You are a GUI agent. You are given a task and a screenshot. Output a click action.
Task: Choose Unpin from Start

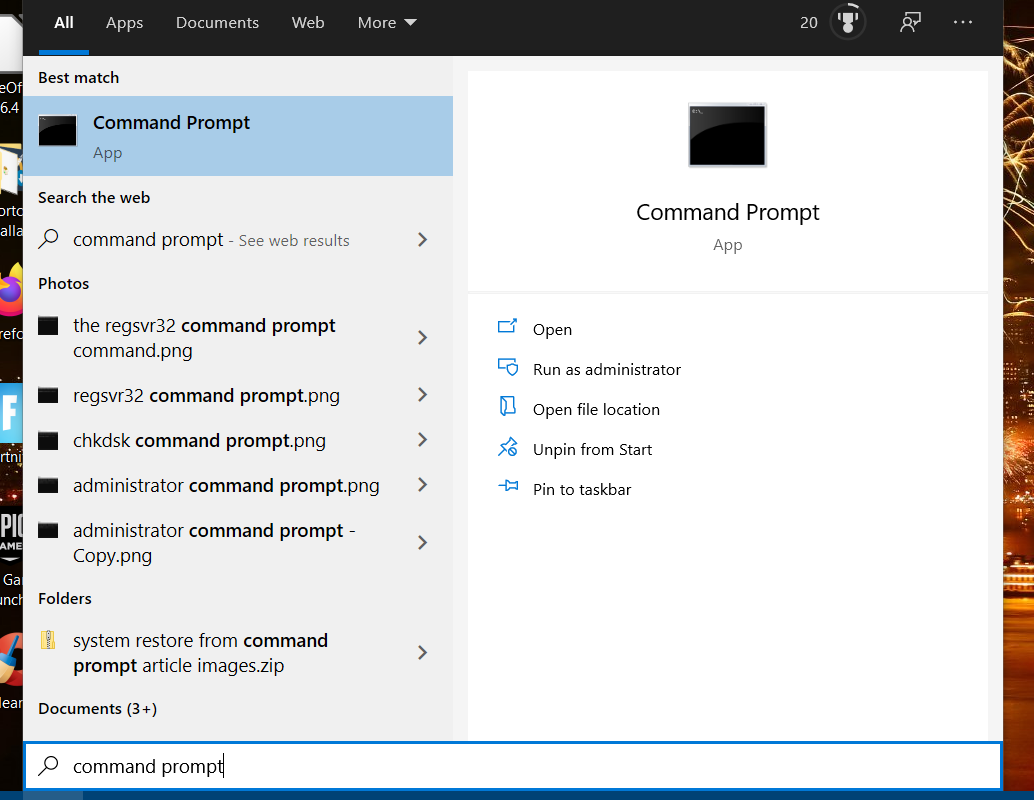[592, 450]
